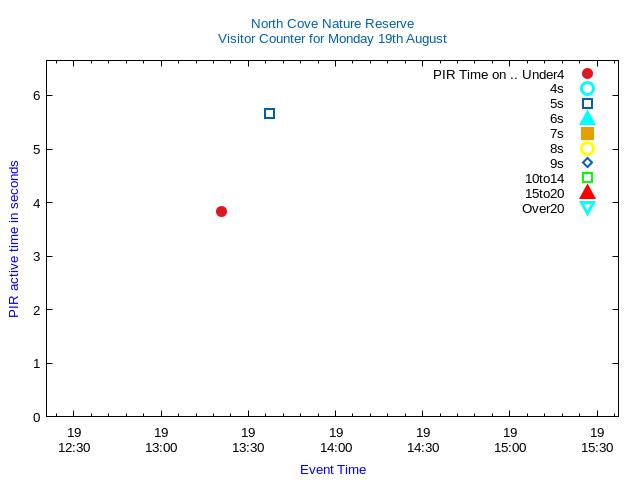
Task: Click the red data point near 13:20
Action: click(x=221, y=211)
